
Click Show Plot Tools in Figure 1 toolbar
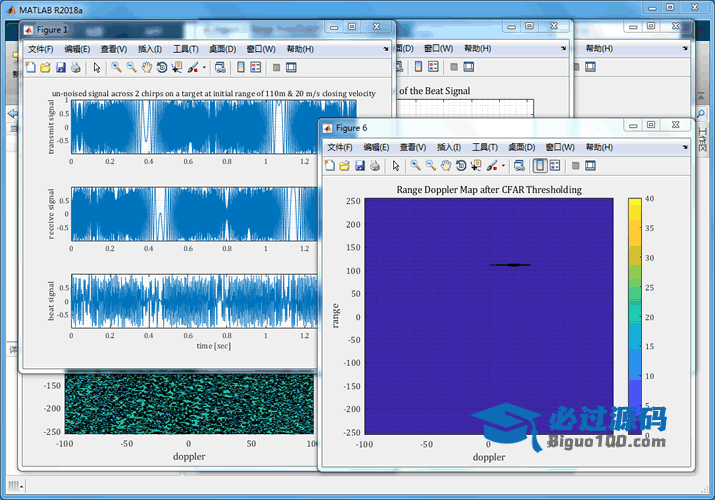click(291, 67)
